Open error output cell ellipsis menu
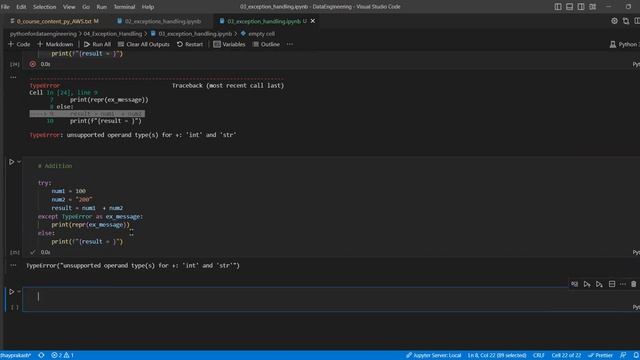Image resolution: width=640 pixels, height=360 pixels. click(13, 77)
